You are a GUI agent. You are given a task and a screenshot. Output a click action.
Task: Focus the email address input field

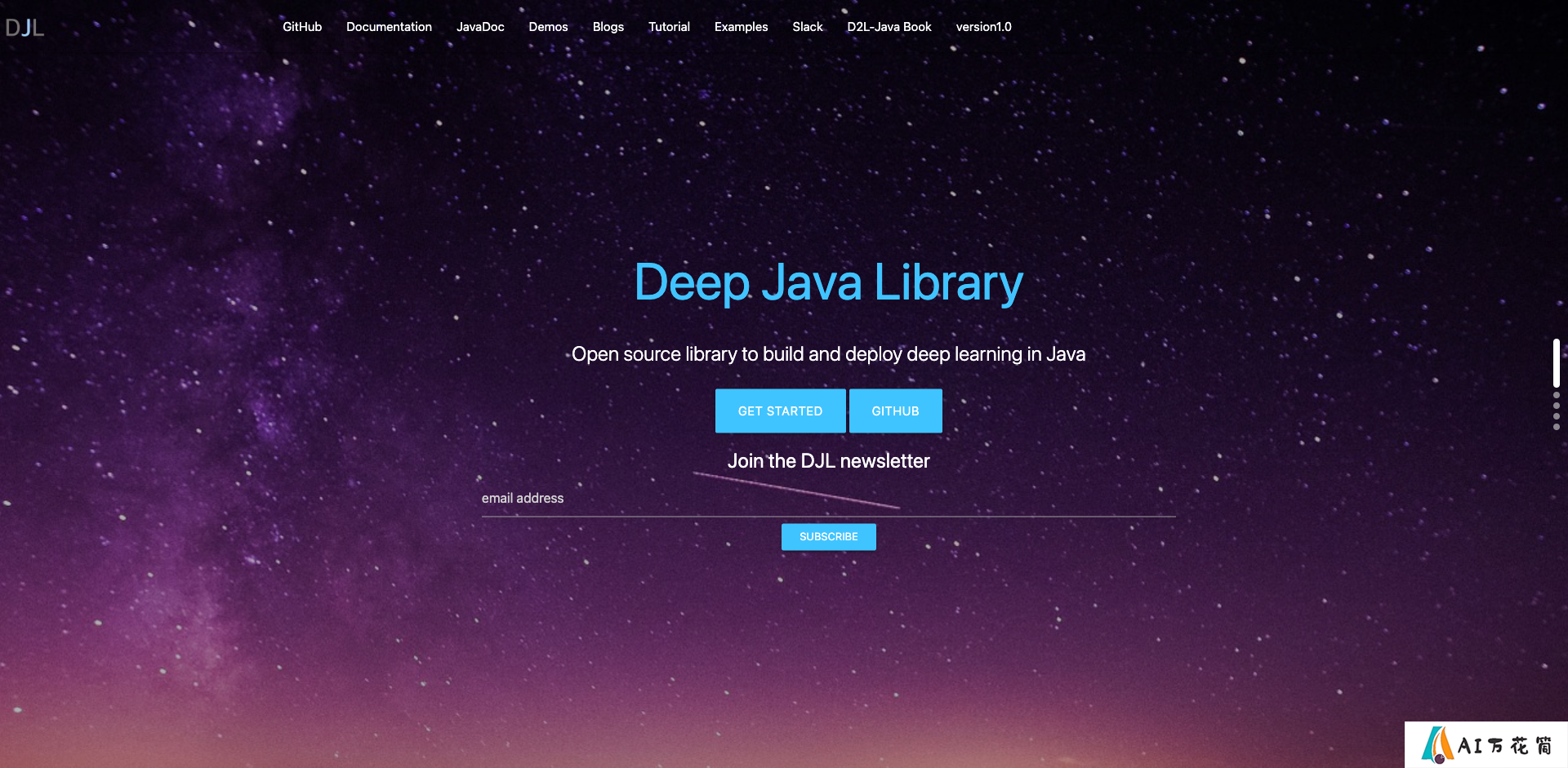point(828,499)
